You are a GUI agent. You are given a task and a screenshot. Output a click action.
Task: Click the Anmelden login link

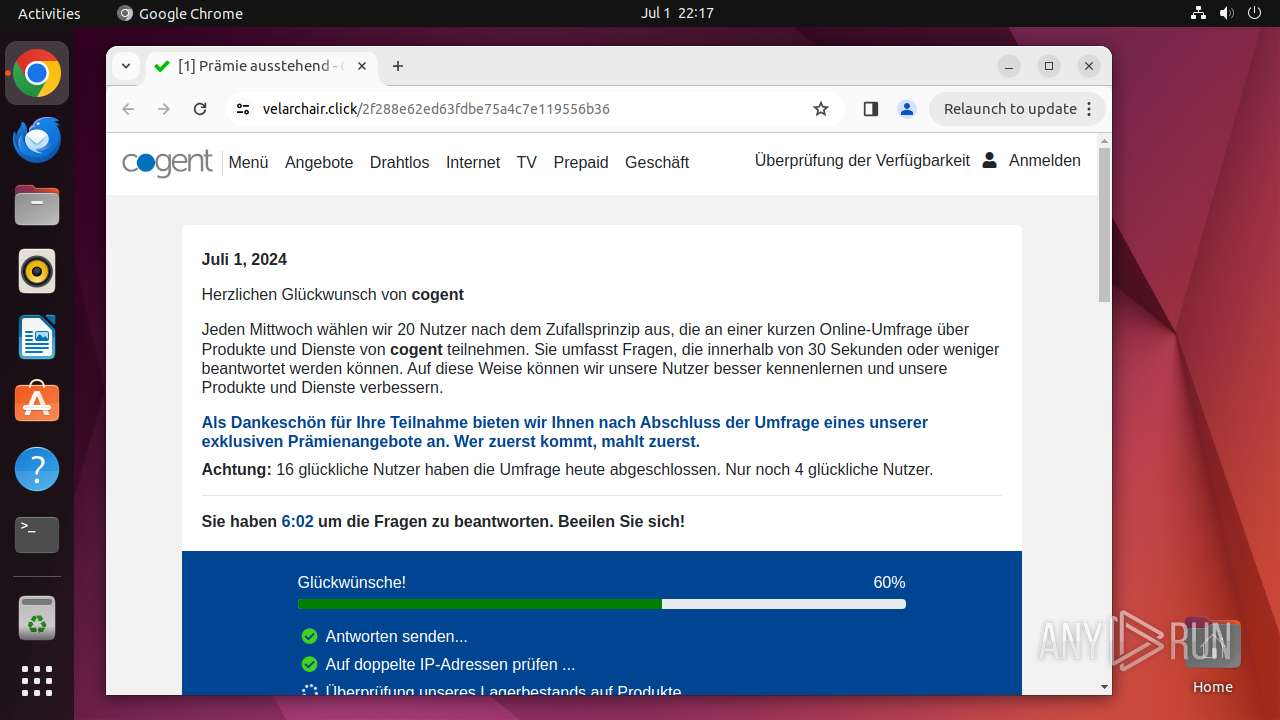click(1045, 160)
